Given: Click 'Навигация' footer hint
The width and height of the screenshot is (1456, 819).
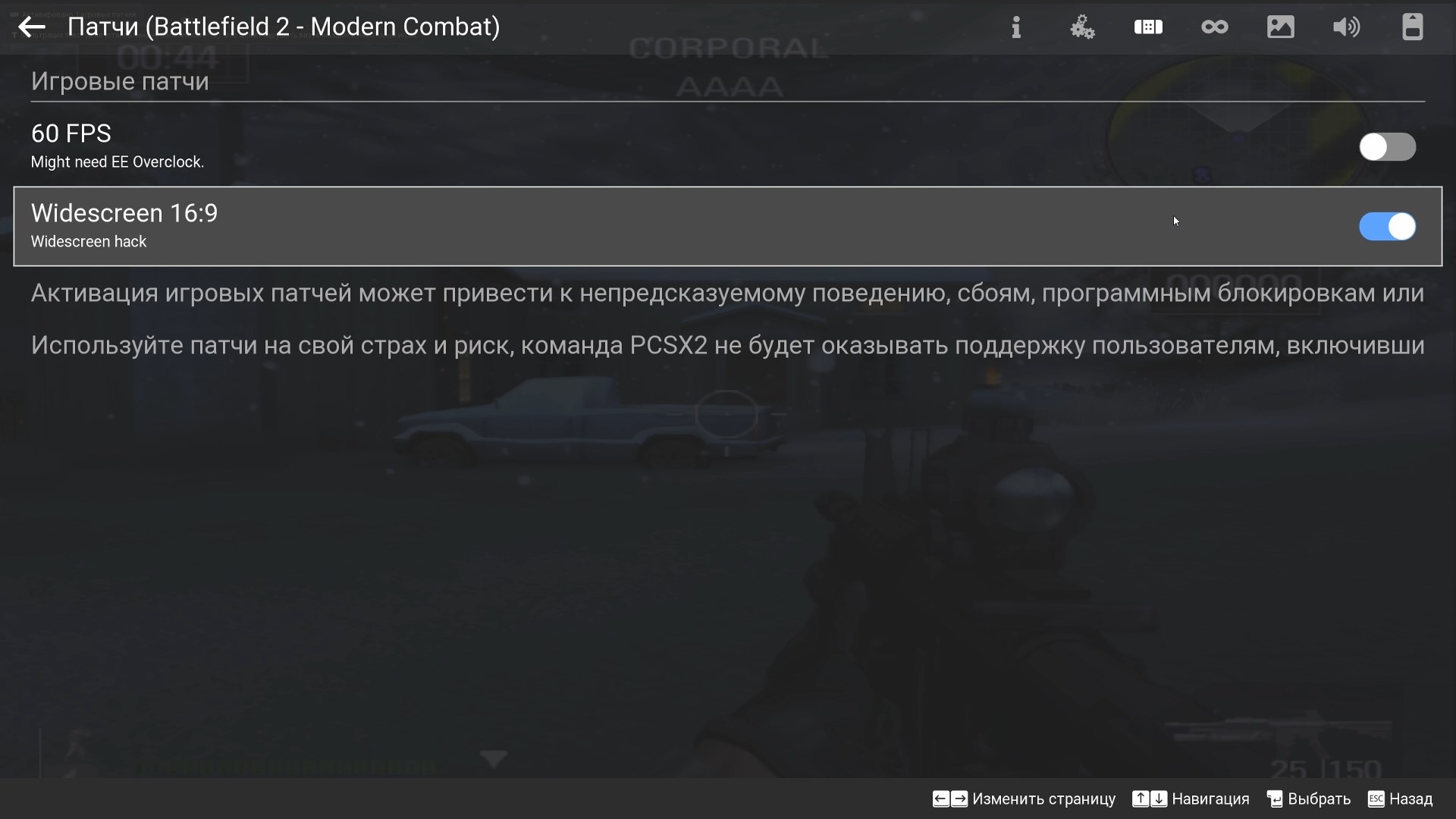Looking at the screenshot, I should [1191, 799].
